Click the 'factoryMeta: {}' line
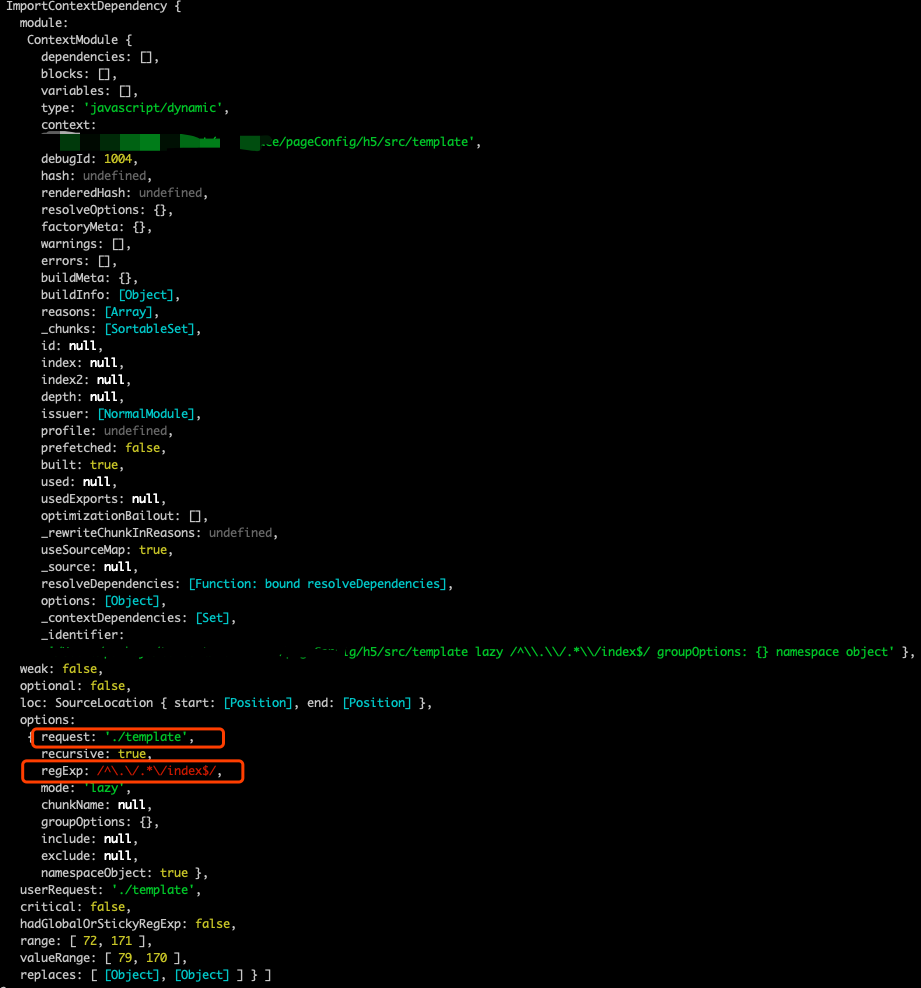 (x=96, y=227)
